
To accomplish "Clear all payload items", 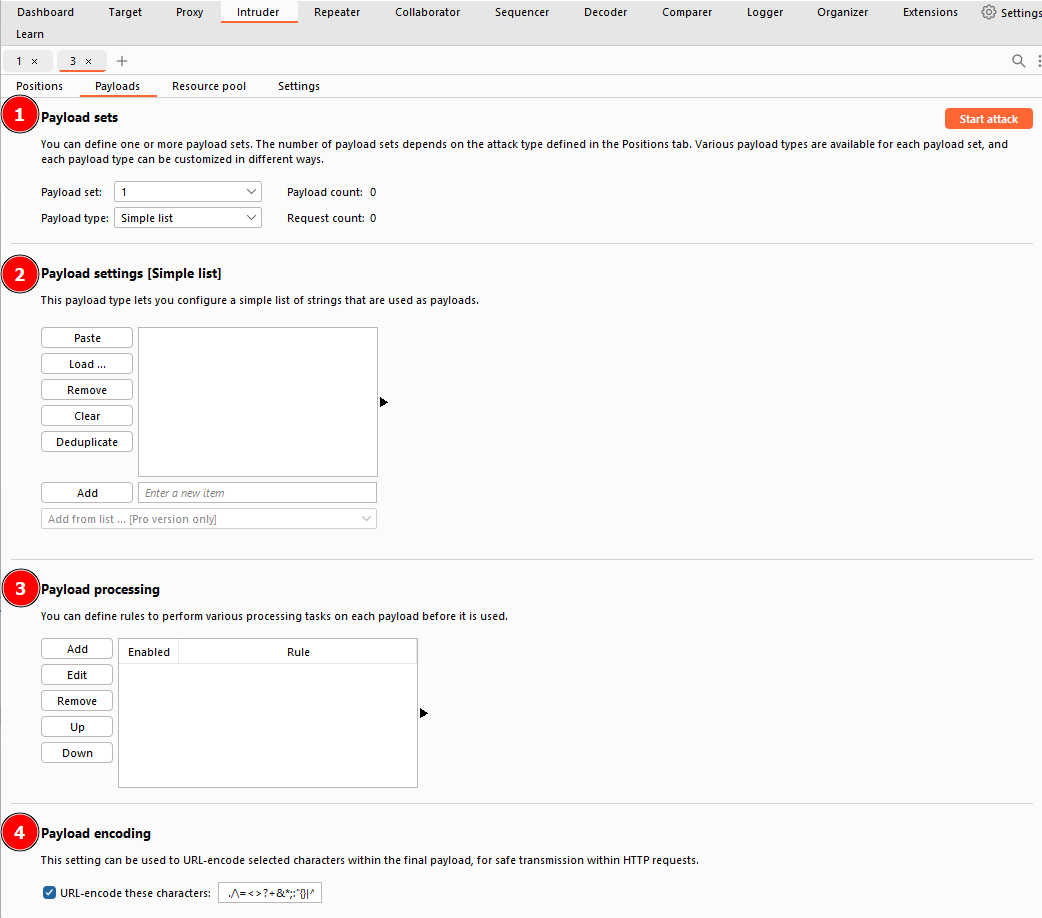I will click(86, 415).
